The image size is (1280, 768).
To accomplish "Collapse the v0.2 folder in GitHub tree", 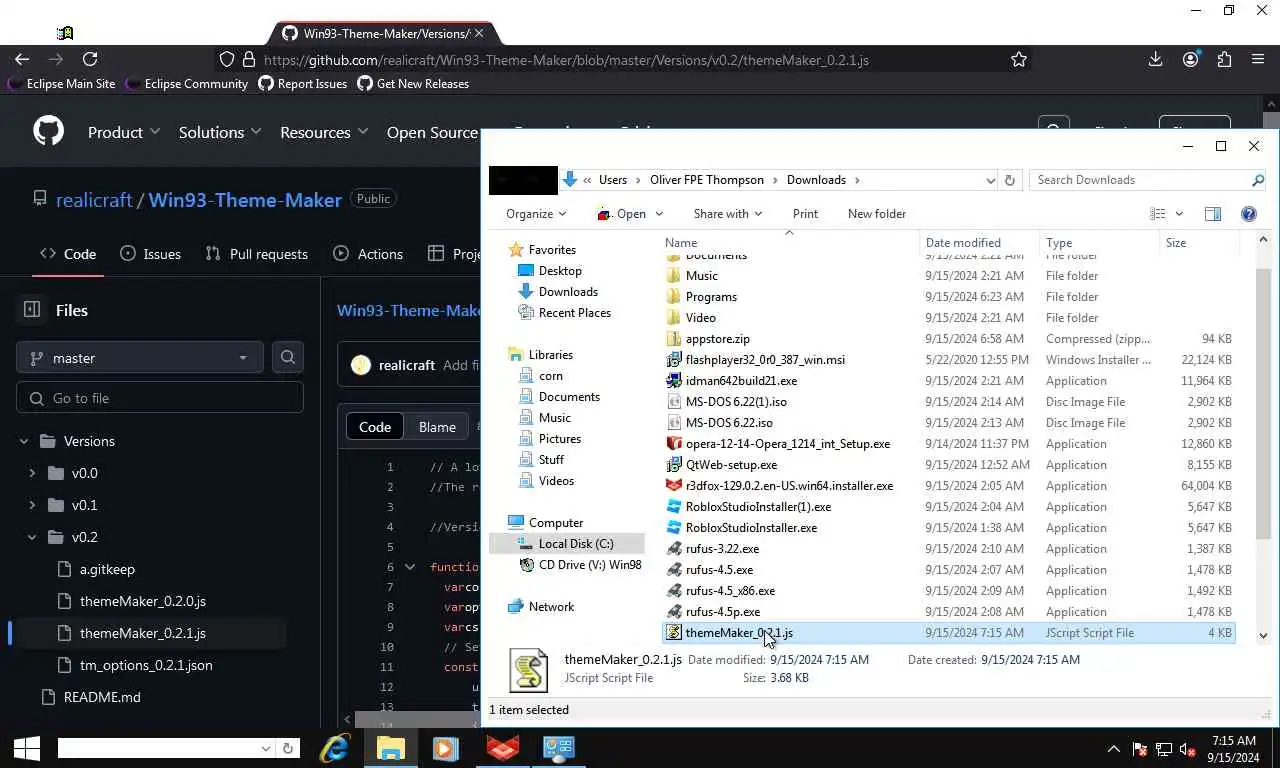I will pyautogui.click(x=32, y=537).
